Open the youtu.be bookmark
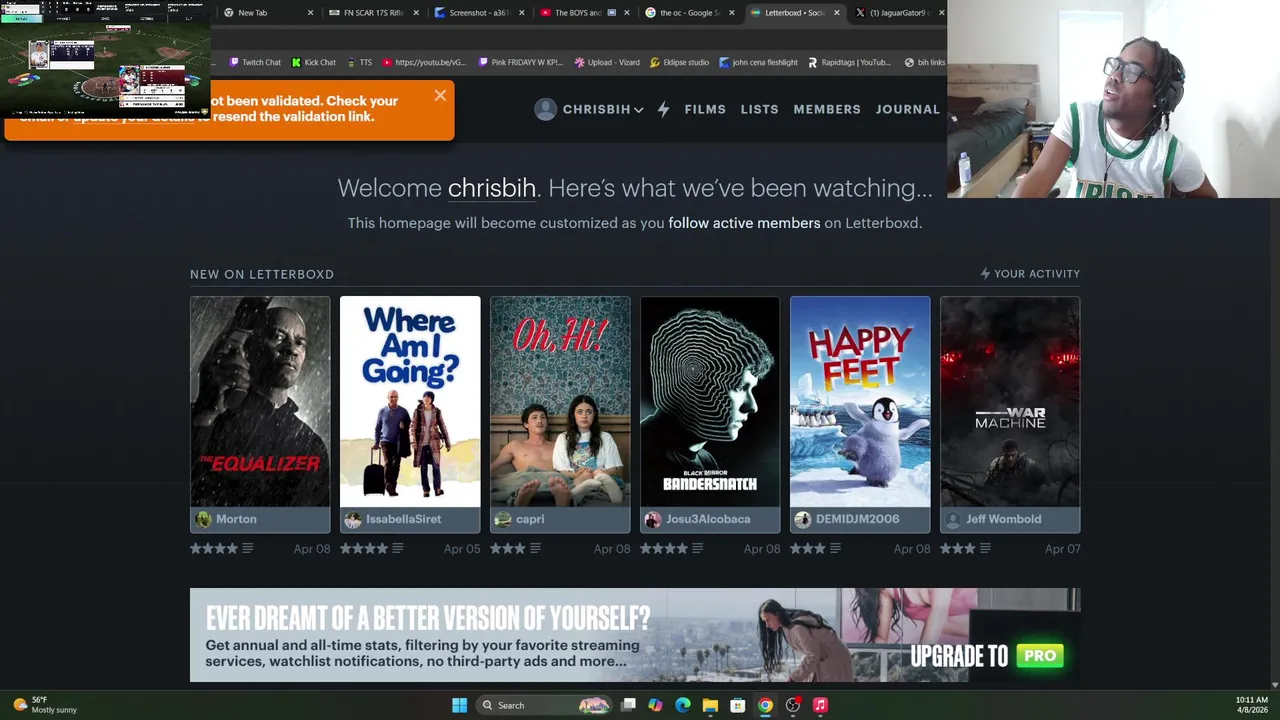The width and height of the screenshot is (1280, 720). (424, 62)
